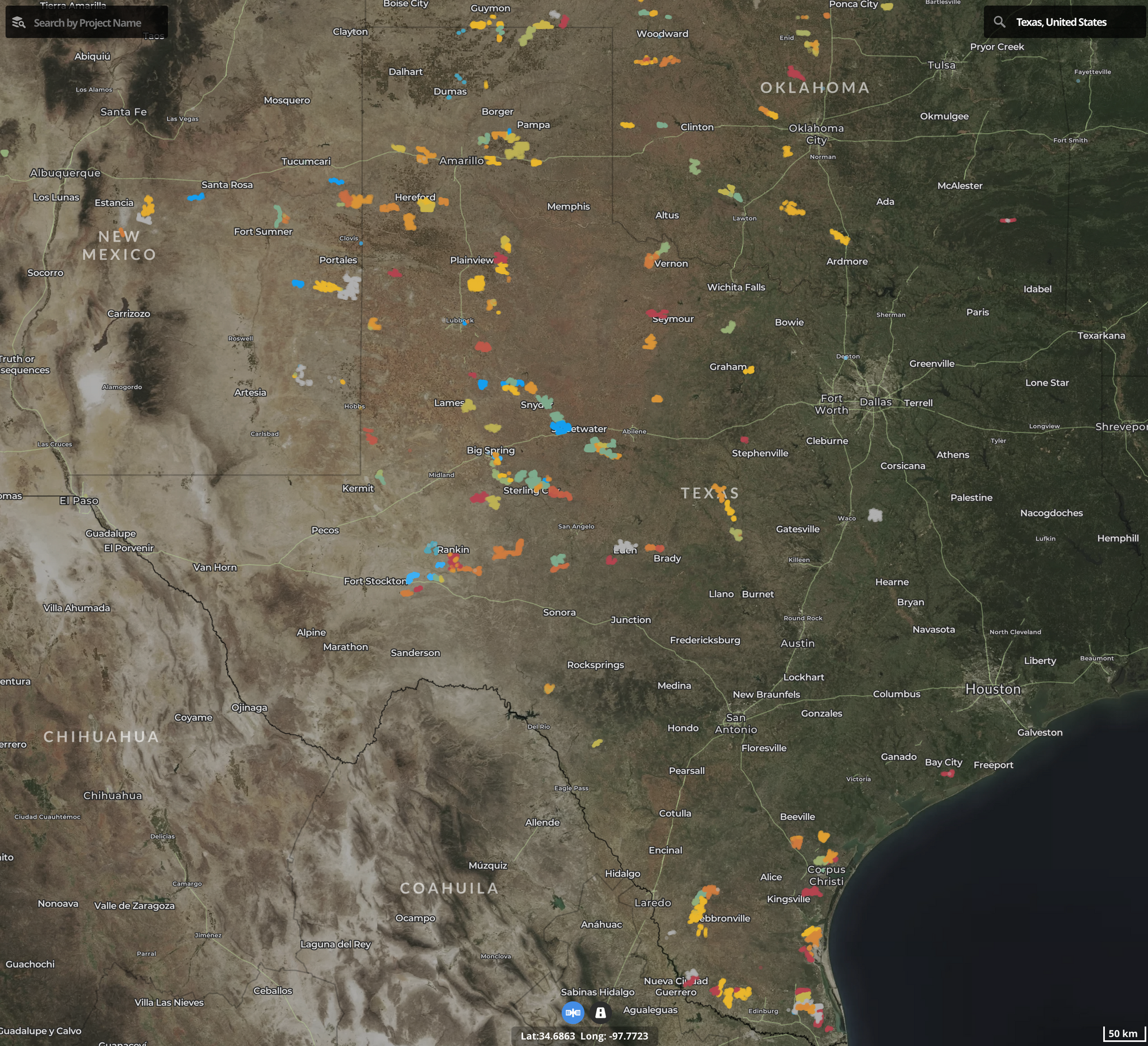Click the Texas, United States search field
This screenshot has height=1046, width=1148.
pyautogui.click(x=1068, y=22)
